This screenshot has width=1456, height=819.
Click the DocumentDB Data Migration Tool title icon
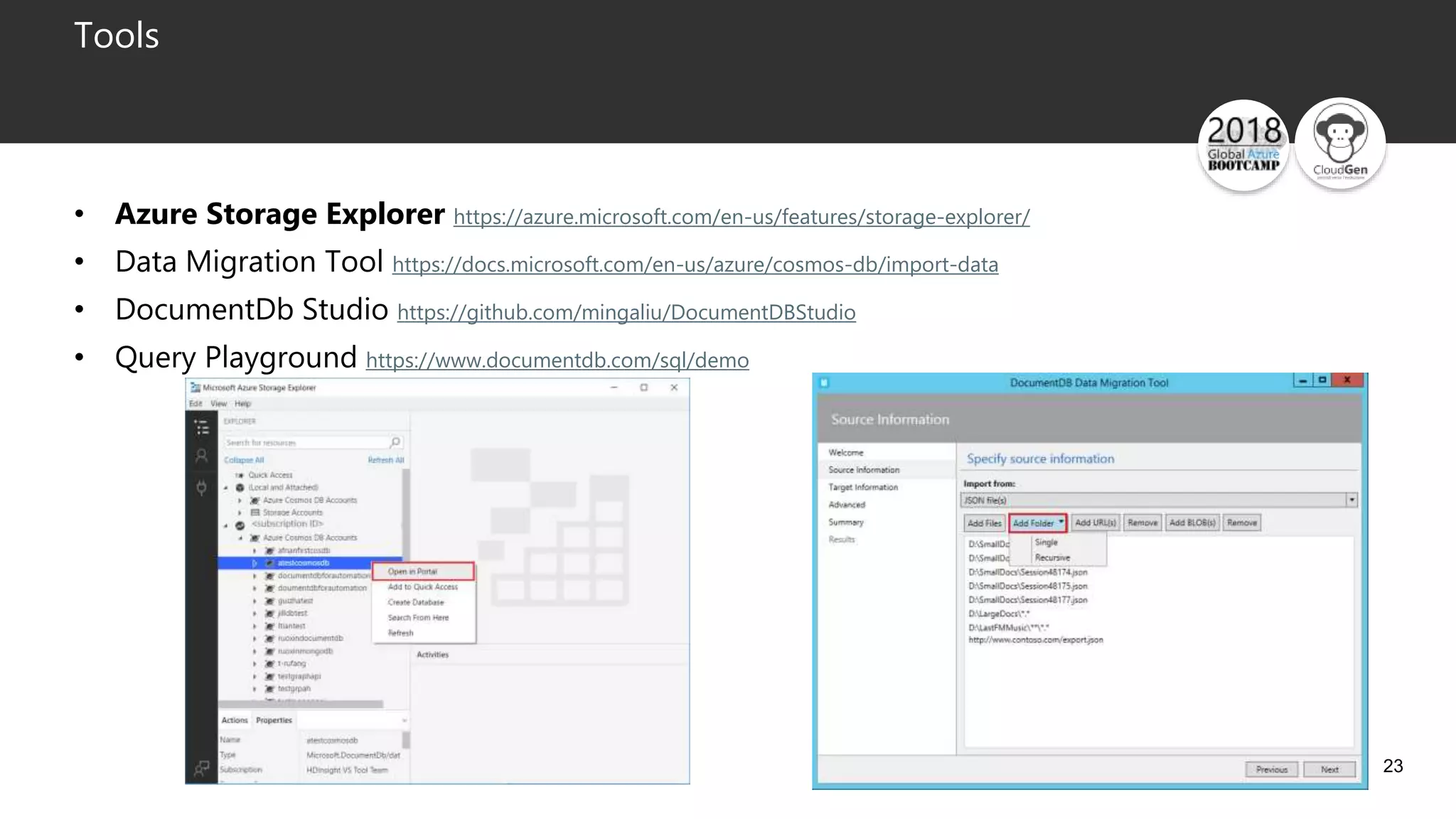click(824, 382)
